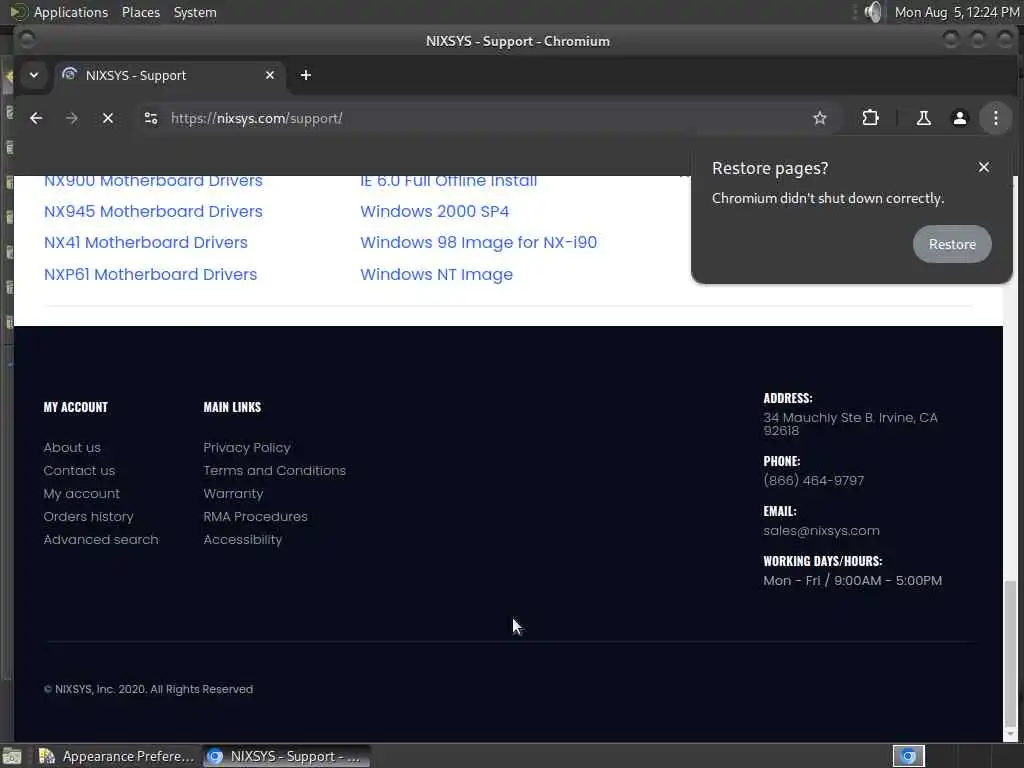
Task: Open Accessibility footer link
Action: click(x=242, y=539)
